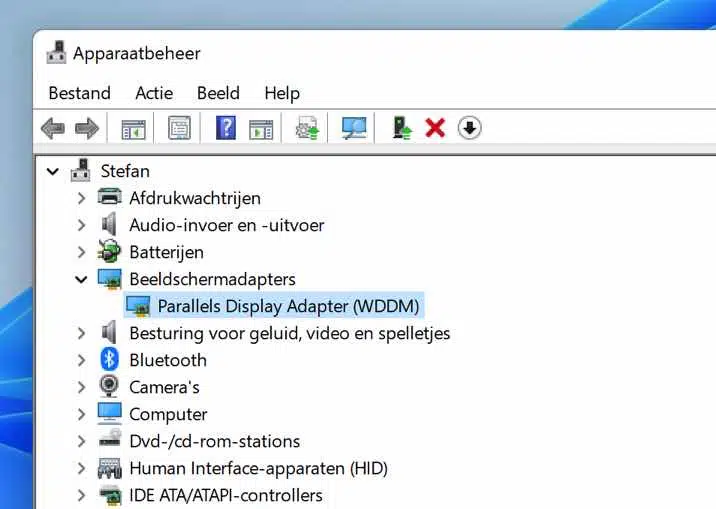Click the Batterijen battery icon
This screenshot has width=716, height=509.
(x=109, y=251)
